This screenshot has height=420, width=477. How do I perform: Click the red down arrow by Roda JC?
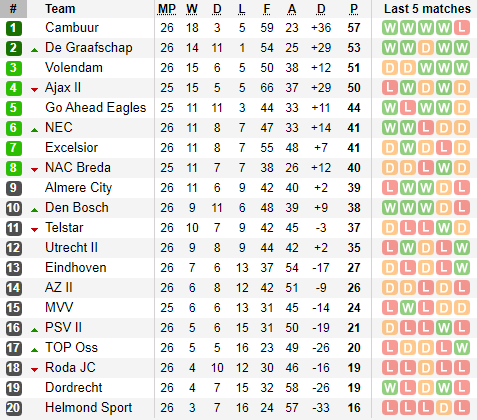(x=34, y=369)
